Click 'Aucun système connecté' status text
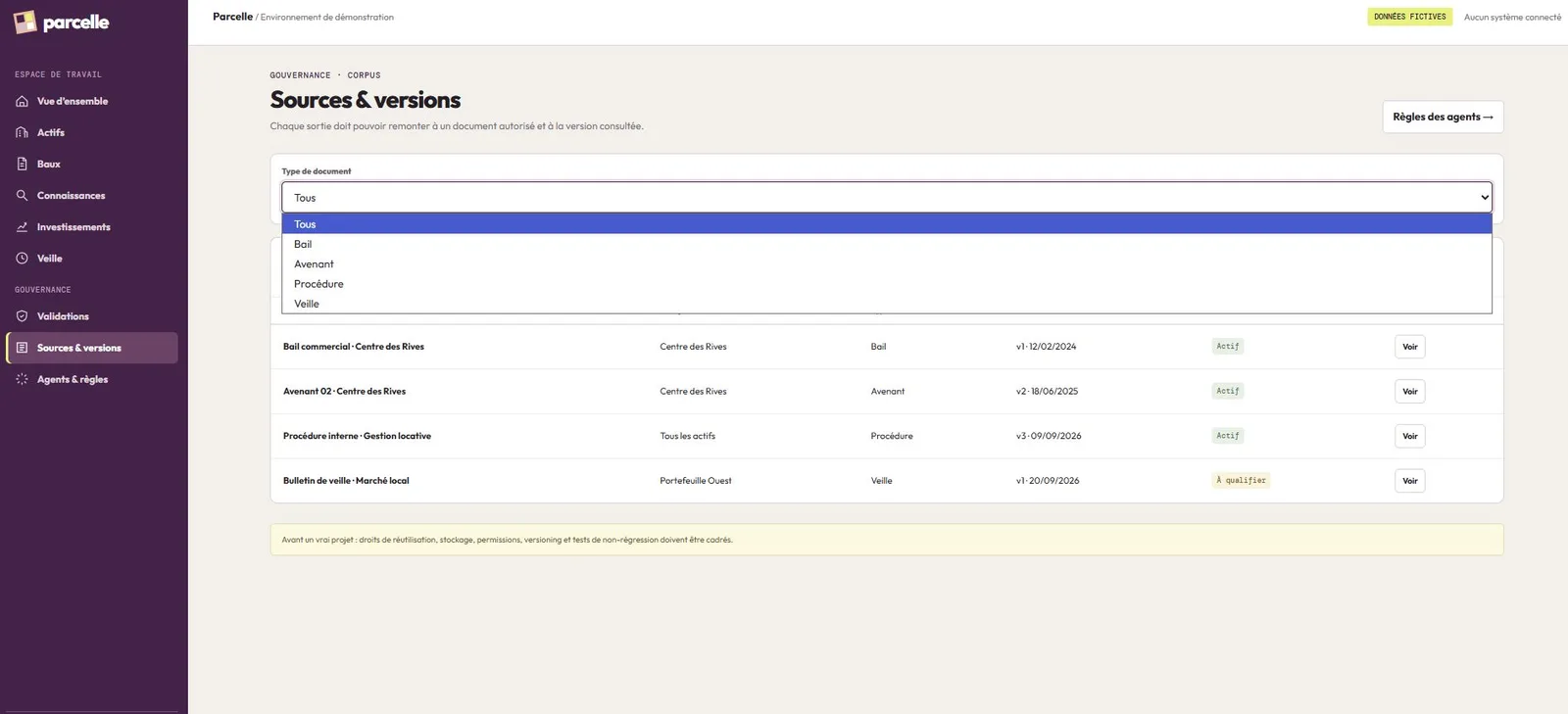Viewport: 1568px width, 714px height. pyautogui.click(x=1512, y=17)
